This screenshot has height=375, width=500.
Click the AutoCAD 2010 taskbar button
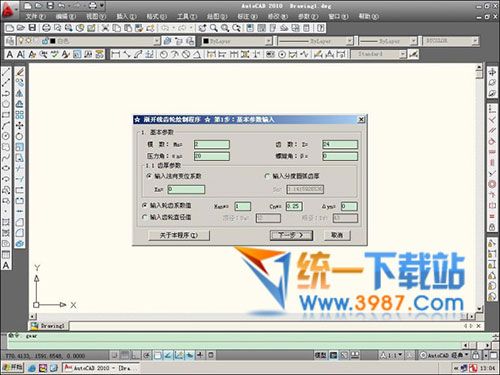pyautogui.click(x=101, y=368)
